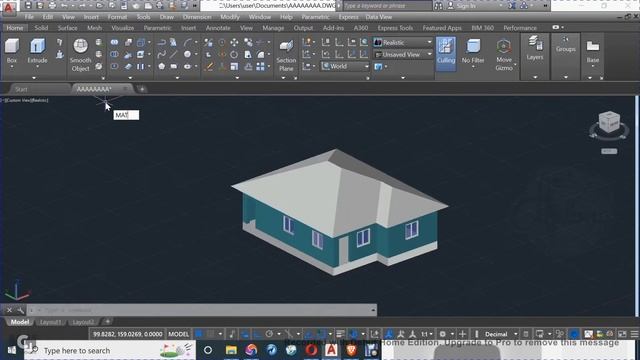Expand the command line history arrow

[x=373, y=310]
